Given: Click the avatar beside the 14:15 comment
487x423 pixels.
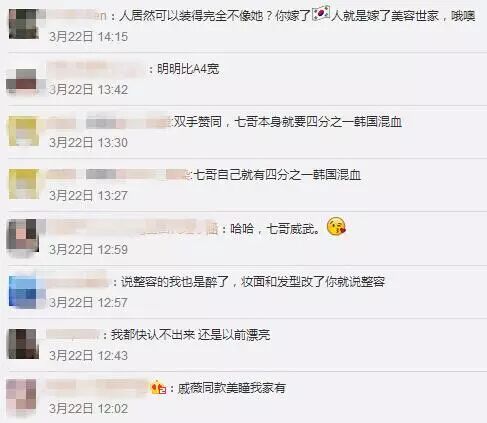Looking at the screenshot, I should (23, 24).
